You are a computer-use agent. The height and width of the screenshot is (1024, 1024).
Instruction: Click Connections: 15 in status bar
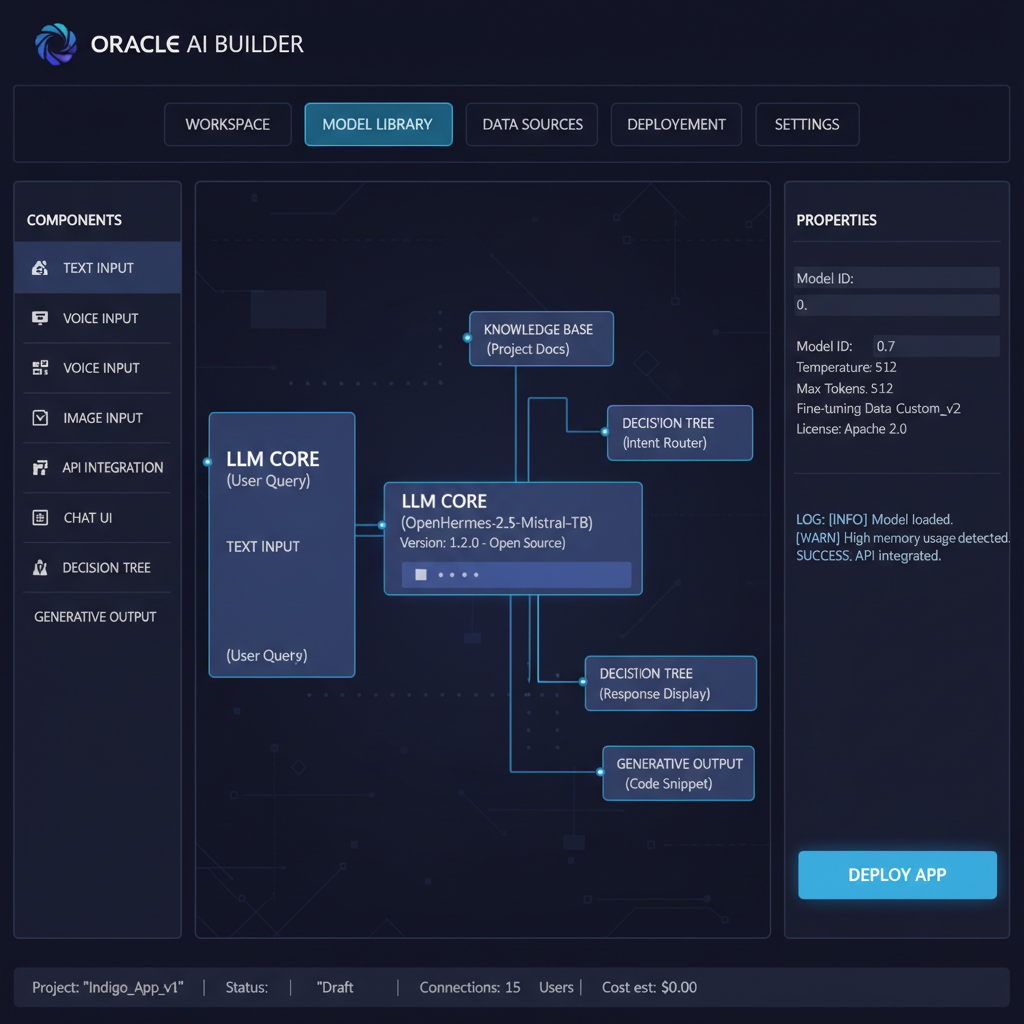[x=470, y=987]
